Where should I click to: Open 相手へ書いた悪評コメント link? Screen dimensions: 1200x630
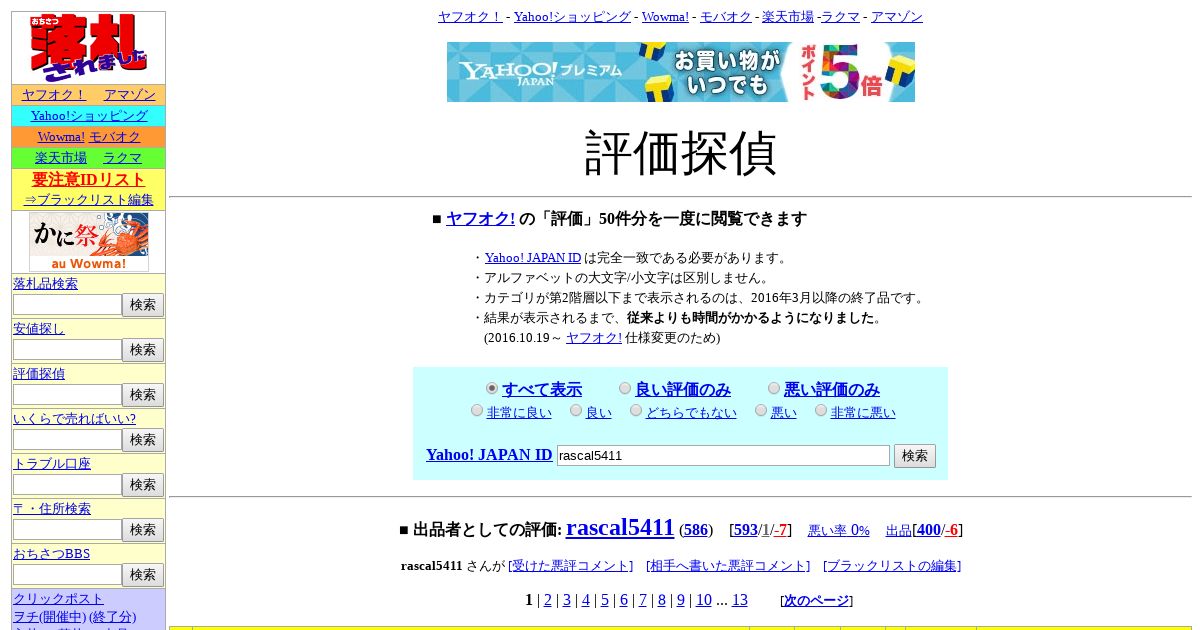coord(728,566)
